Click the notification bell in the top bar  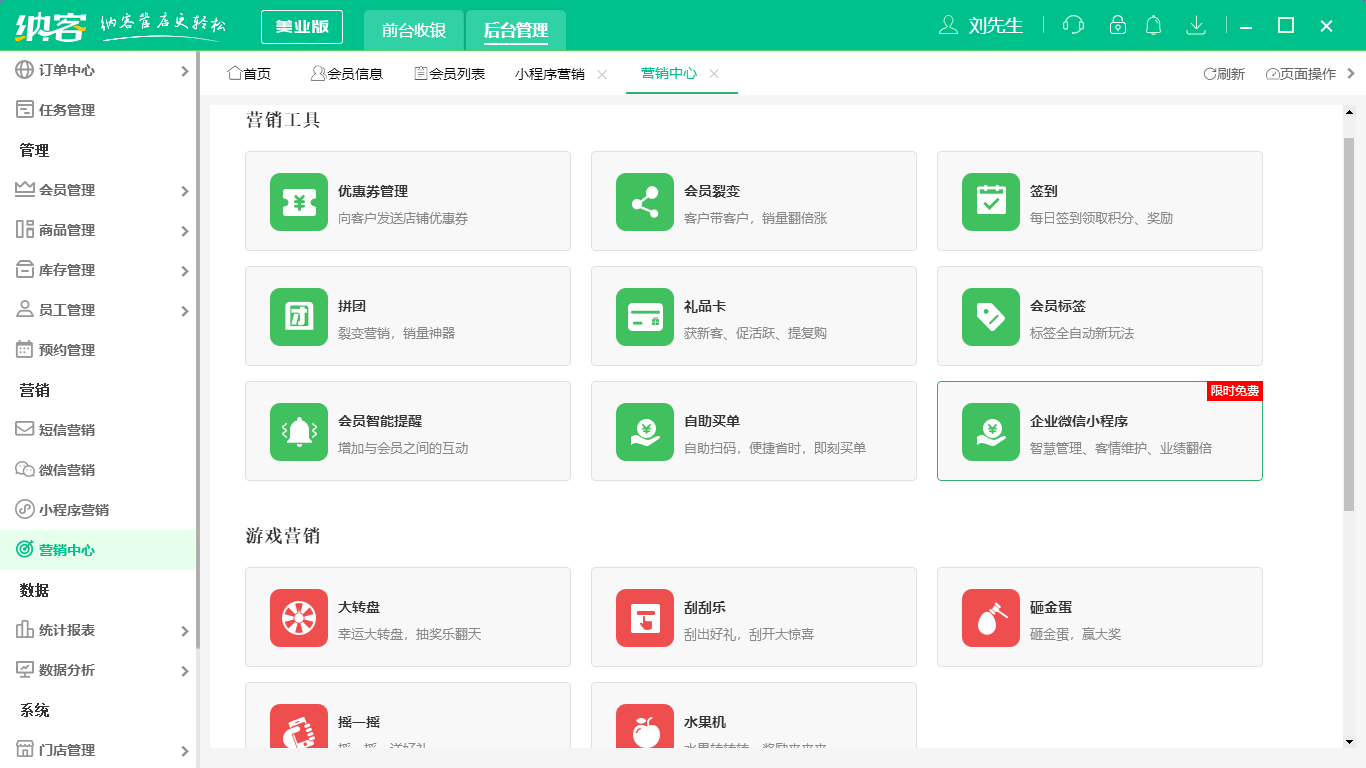click(x=1153, y=25)
